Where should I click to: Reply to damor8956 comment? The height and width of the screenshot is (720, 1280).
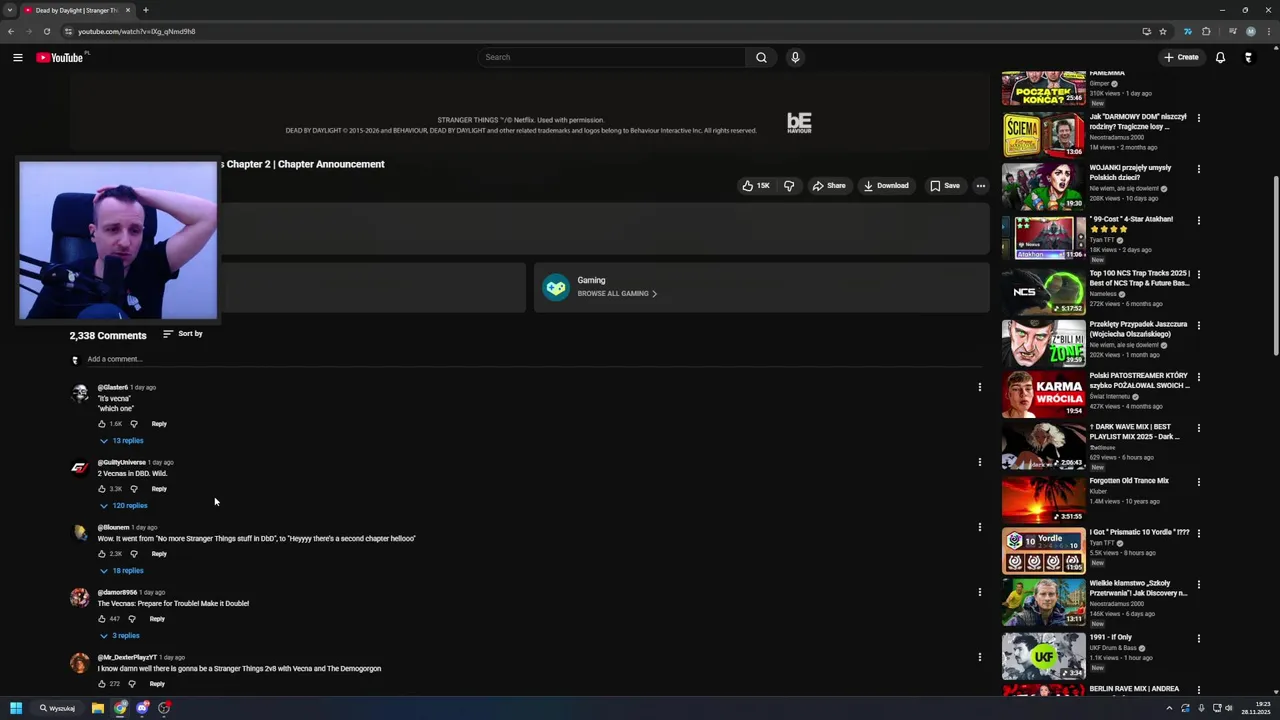click(x=157, y=619)
